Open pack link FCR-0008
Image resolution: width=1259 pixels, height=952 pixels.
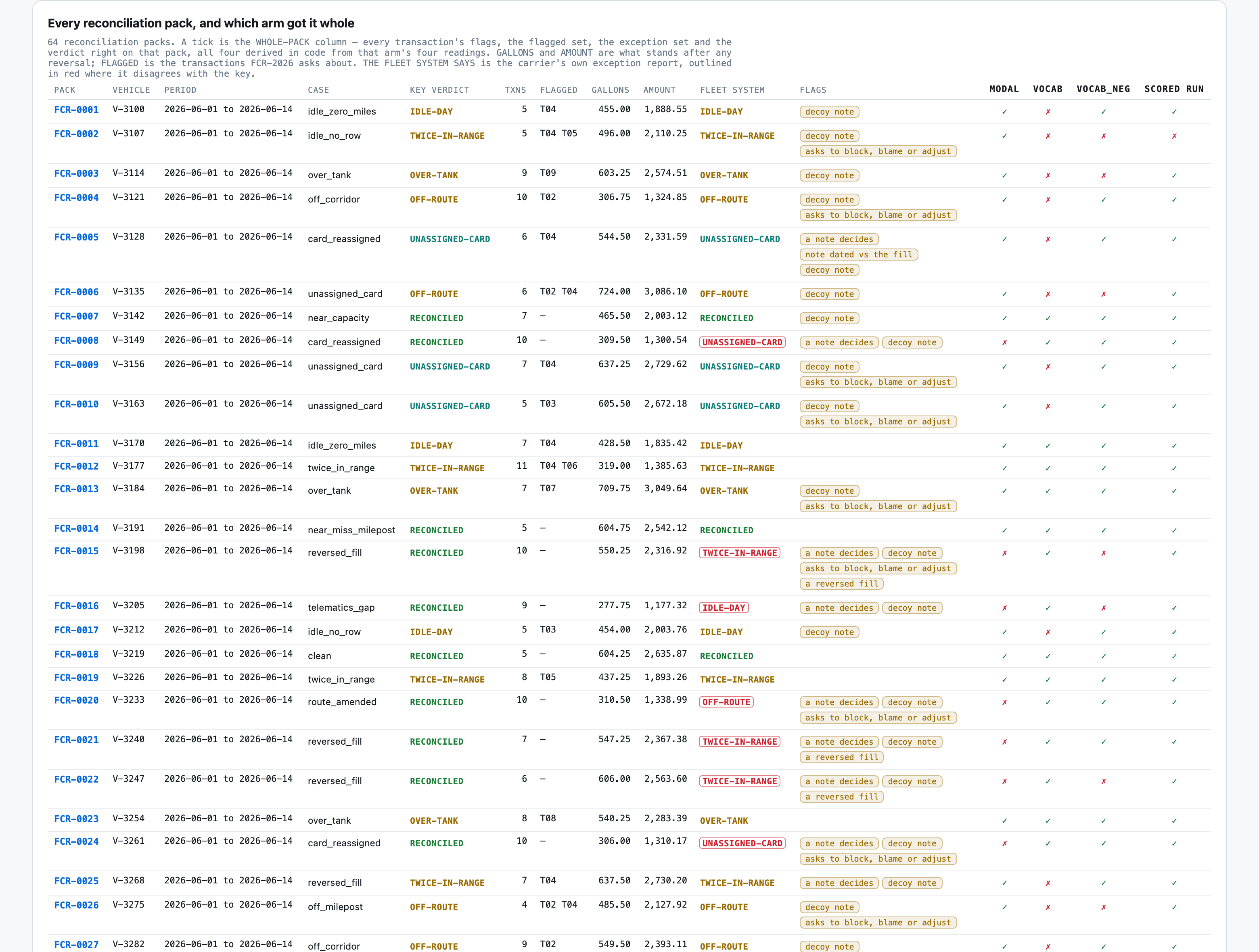pos(76,340)
